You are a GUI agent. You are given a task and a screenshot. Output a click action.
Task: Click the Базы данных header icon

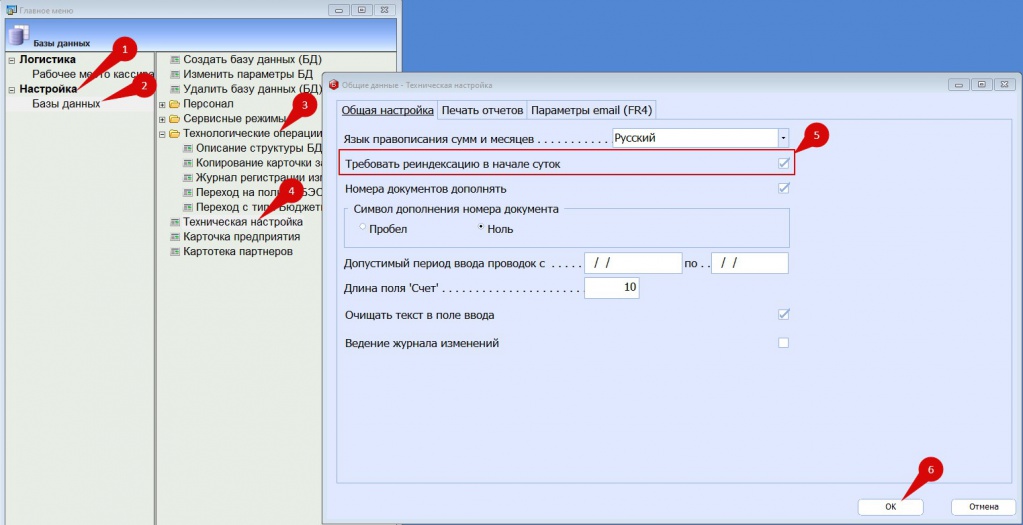(20, 36)
